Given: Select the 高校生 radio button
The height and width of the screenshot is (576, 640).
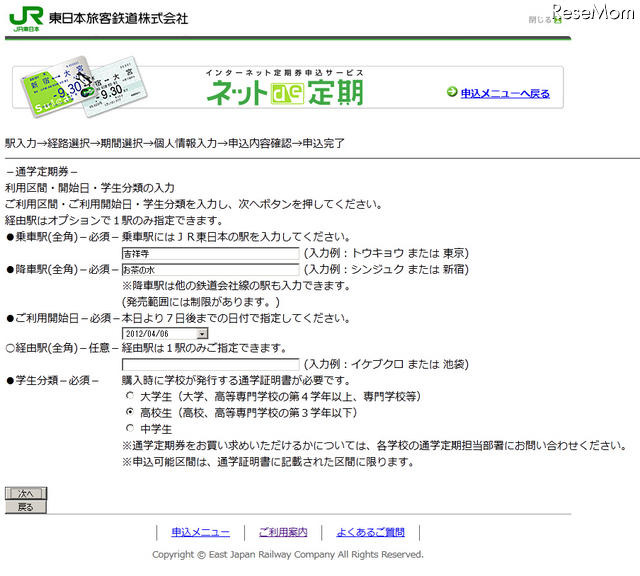Looking at the screenshot, I should point(130,411).
